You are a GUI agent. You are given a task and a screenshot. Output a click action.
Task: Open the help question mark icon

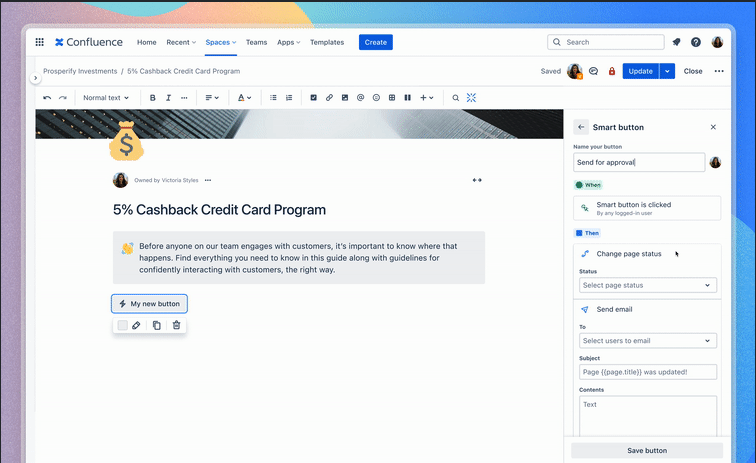696,42
